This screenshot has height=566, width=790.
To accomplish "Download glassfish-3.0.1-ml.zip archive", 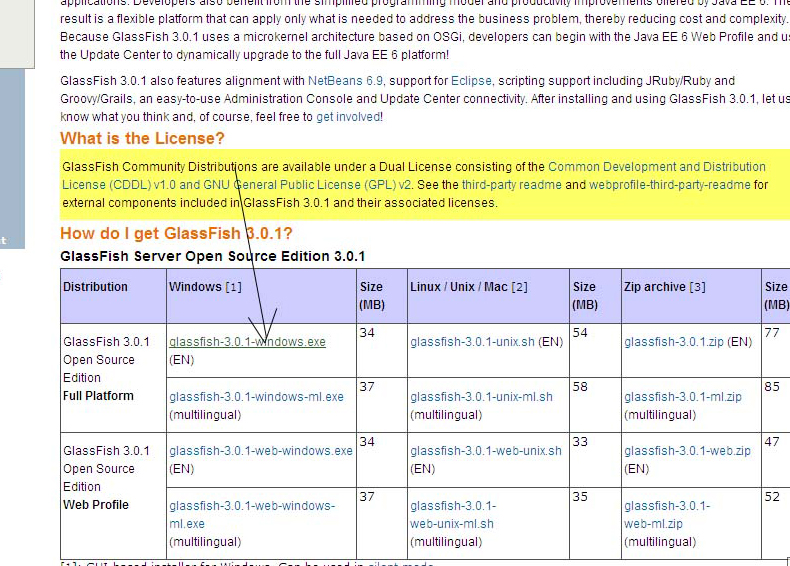I will point(683,397).
